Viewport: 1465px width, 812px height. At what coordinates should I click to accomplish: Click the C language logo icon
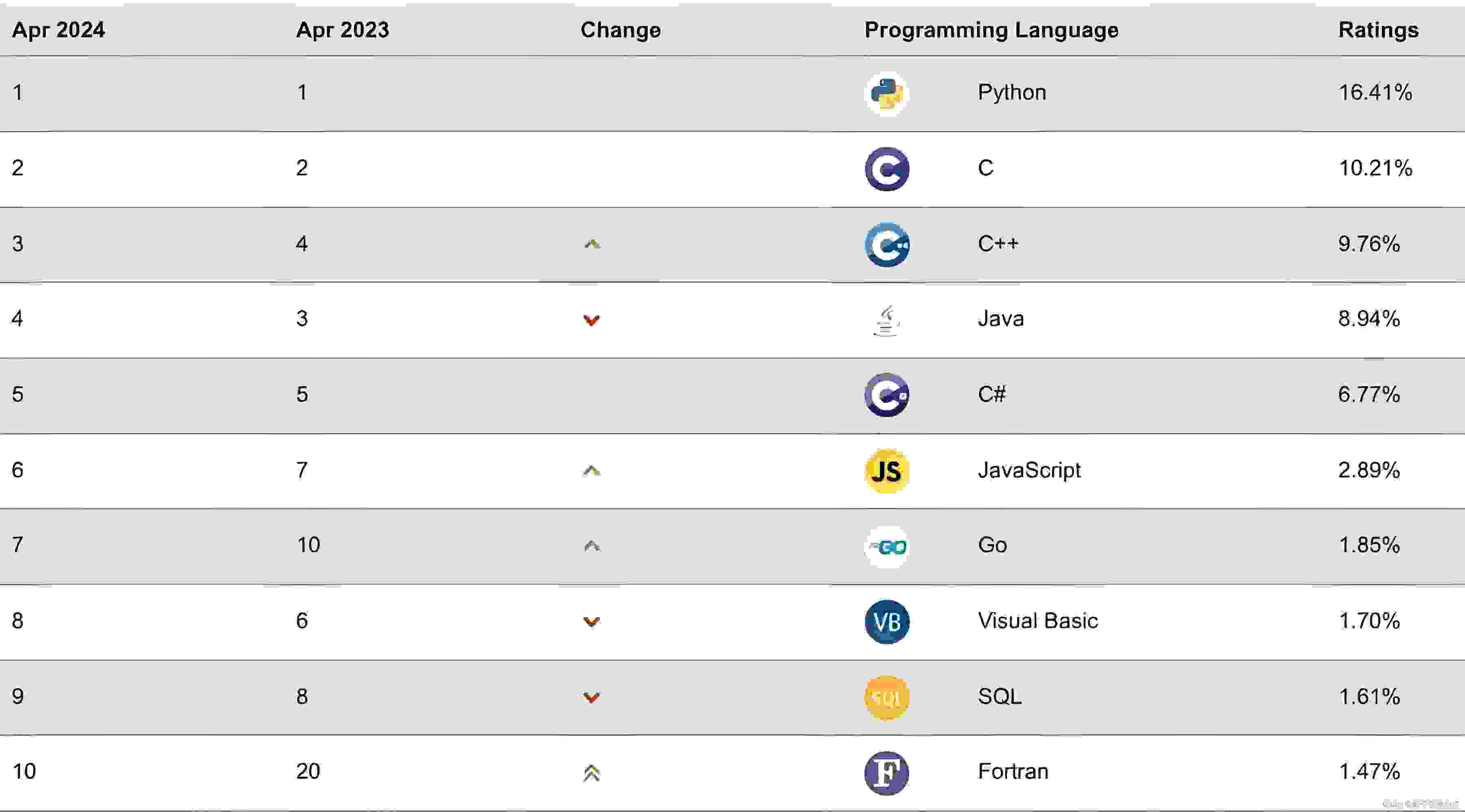click(x=887, y=169)
